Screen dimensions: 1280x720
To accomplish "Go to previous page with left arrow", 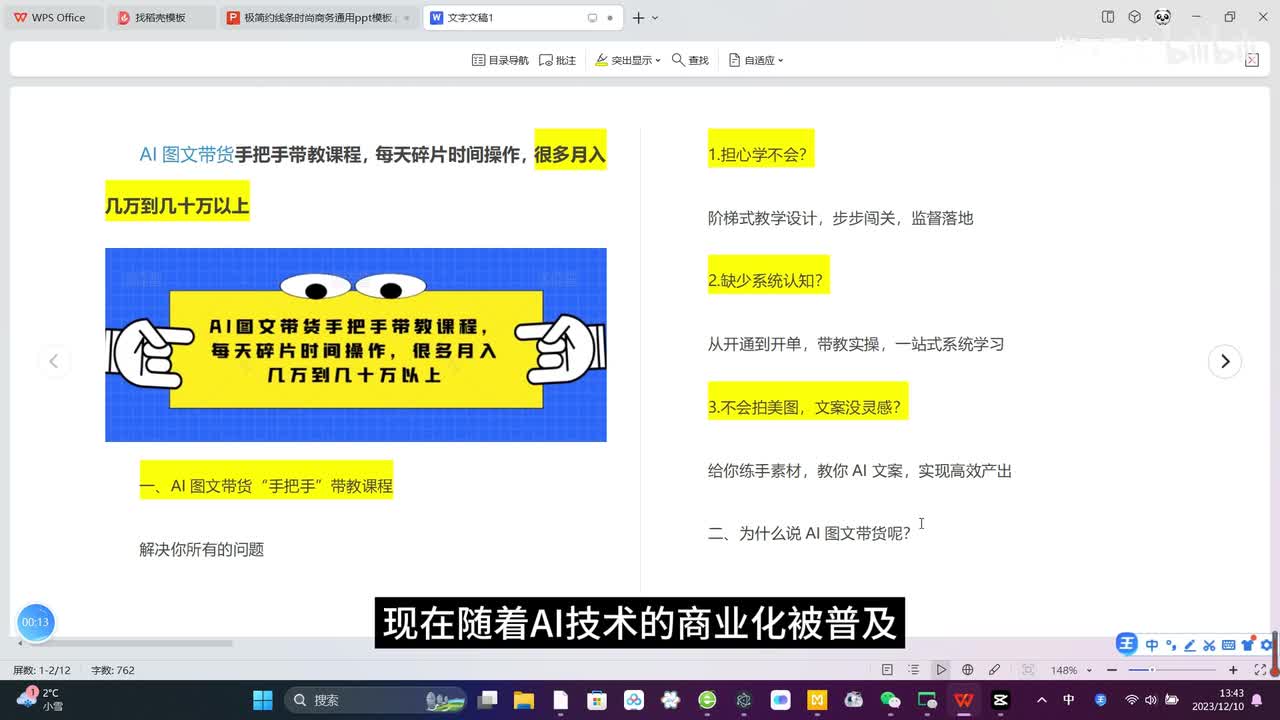I will [x=54, y=361].
